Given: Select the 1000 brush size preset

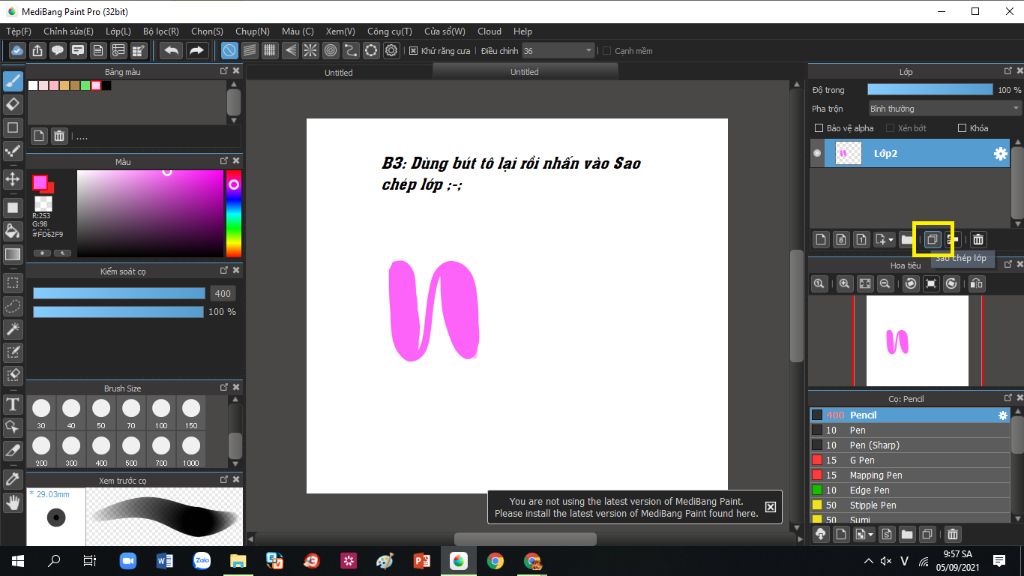Looking at the screenshot, I should (x=191, y=451).
